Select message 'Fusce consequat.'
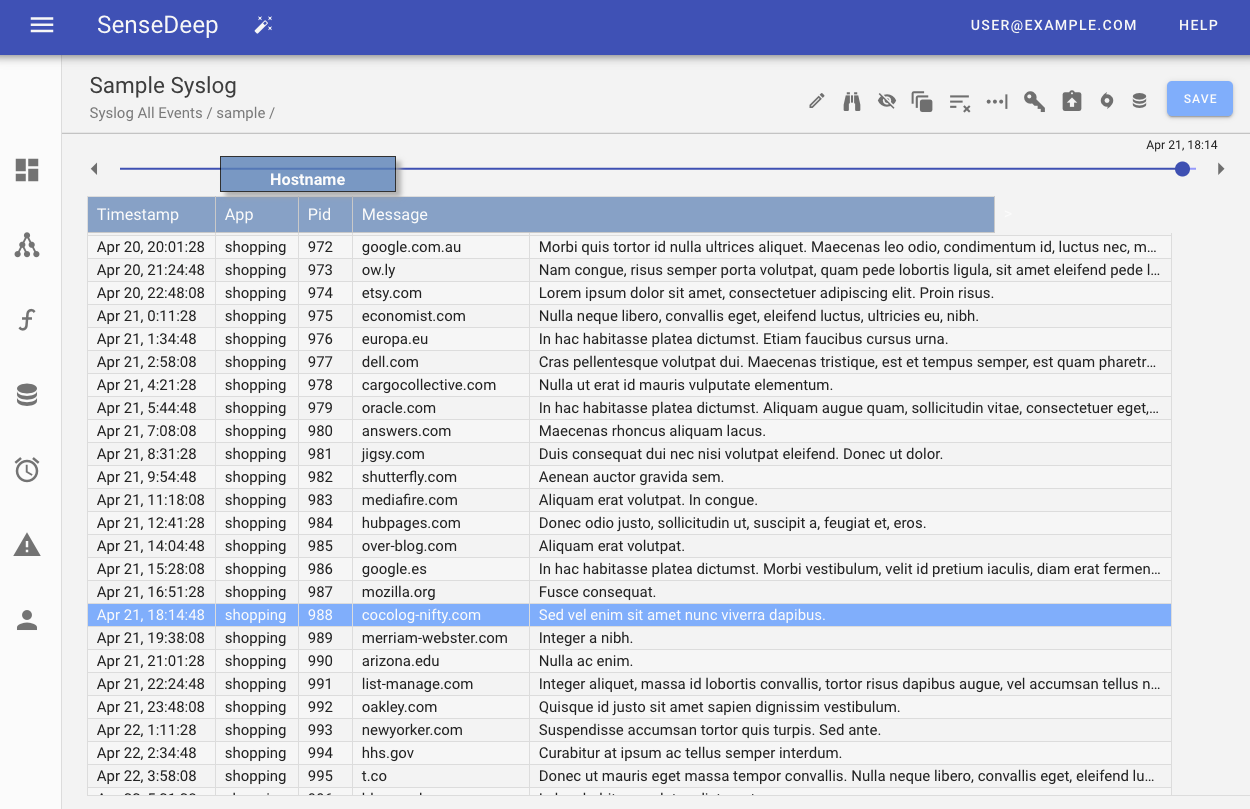The image size is (1250, 809). click(x=850, y=592)
